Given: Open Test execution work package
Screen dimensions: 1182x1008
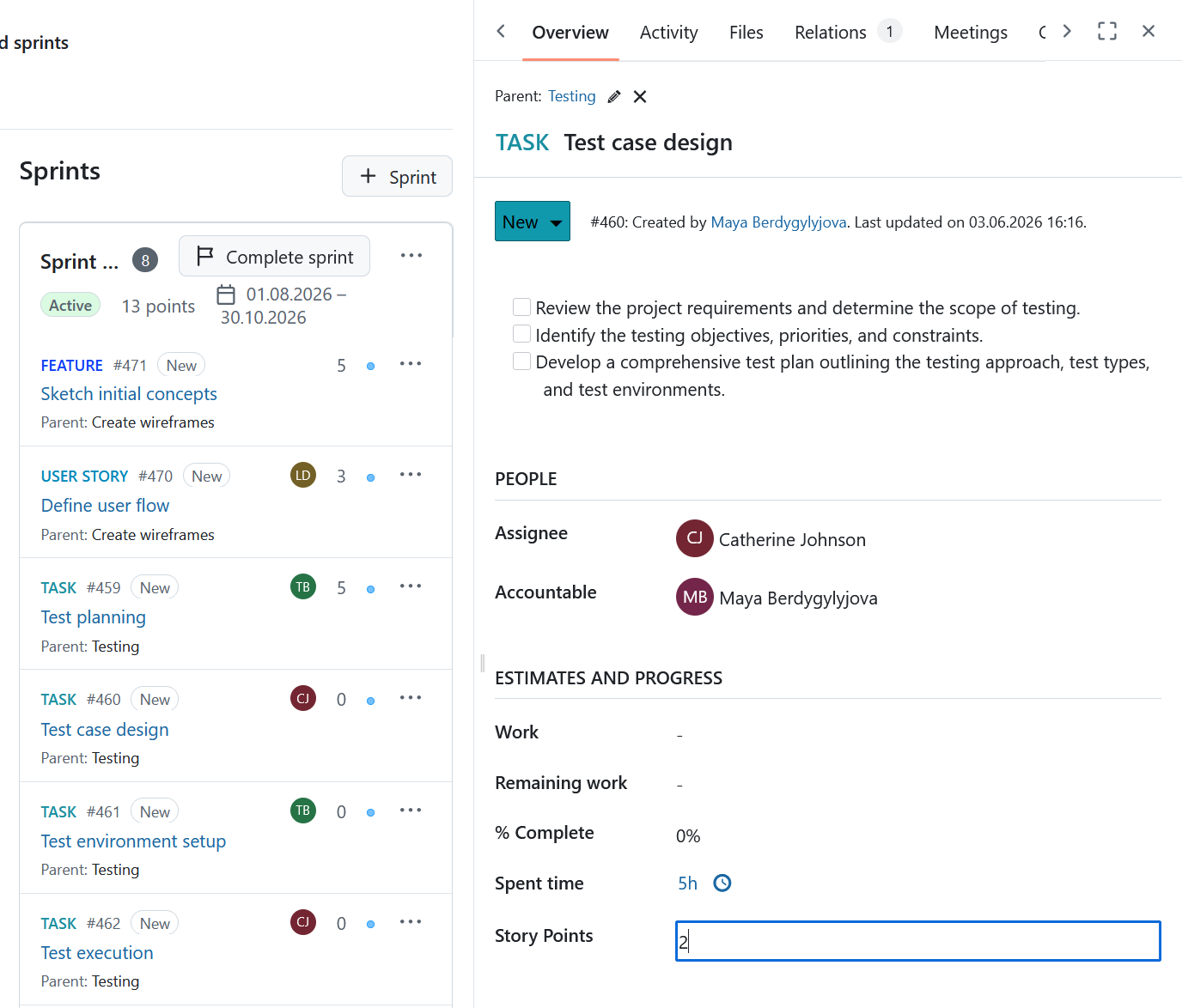Looking at the screenshot, I should click(x=97, y=953).
